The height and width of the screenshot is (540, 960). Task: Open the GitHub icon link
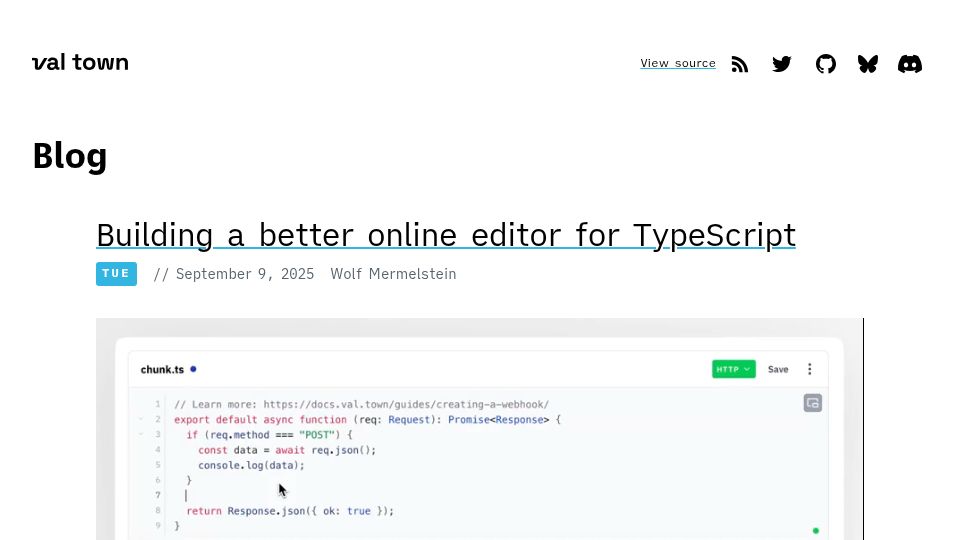[x=825, y=64]
